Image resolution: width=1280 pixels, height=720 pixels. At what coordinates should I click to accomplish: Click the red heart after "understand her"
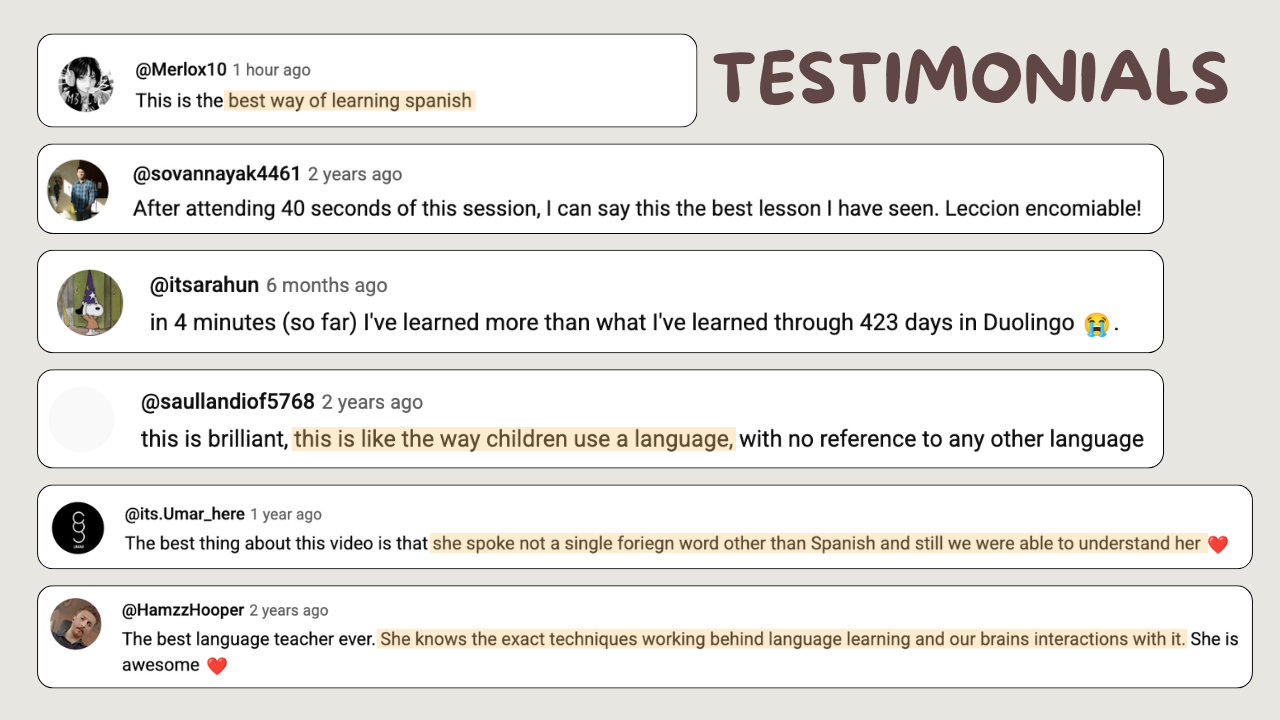coord(1217,545)
